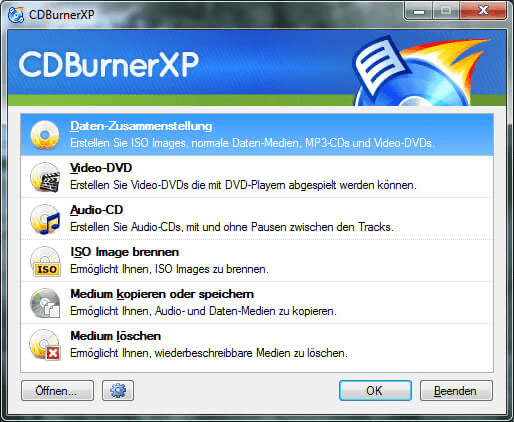Close the CDBurnerXP window
Viewport: 514px width, 422px height.
(483, 11)
